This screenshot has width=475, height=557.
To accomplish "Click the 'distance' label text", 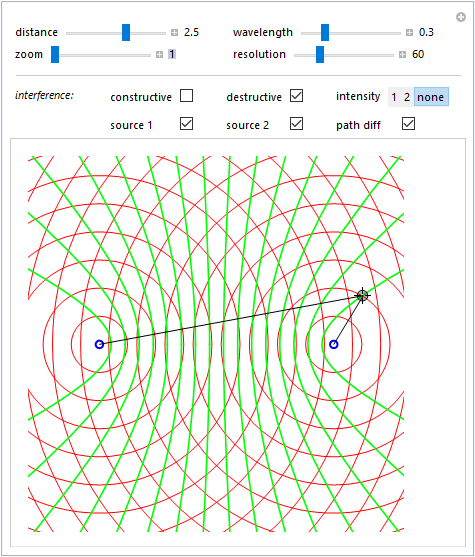I will coord(37,32).
